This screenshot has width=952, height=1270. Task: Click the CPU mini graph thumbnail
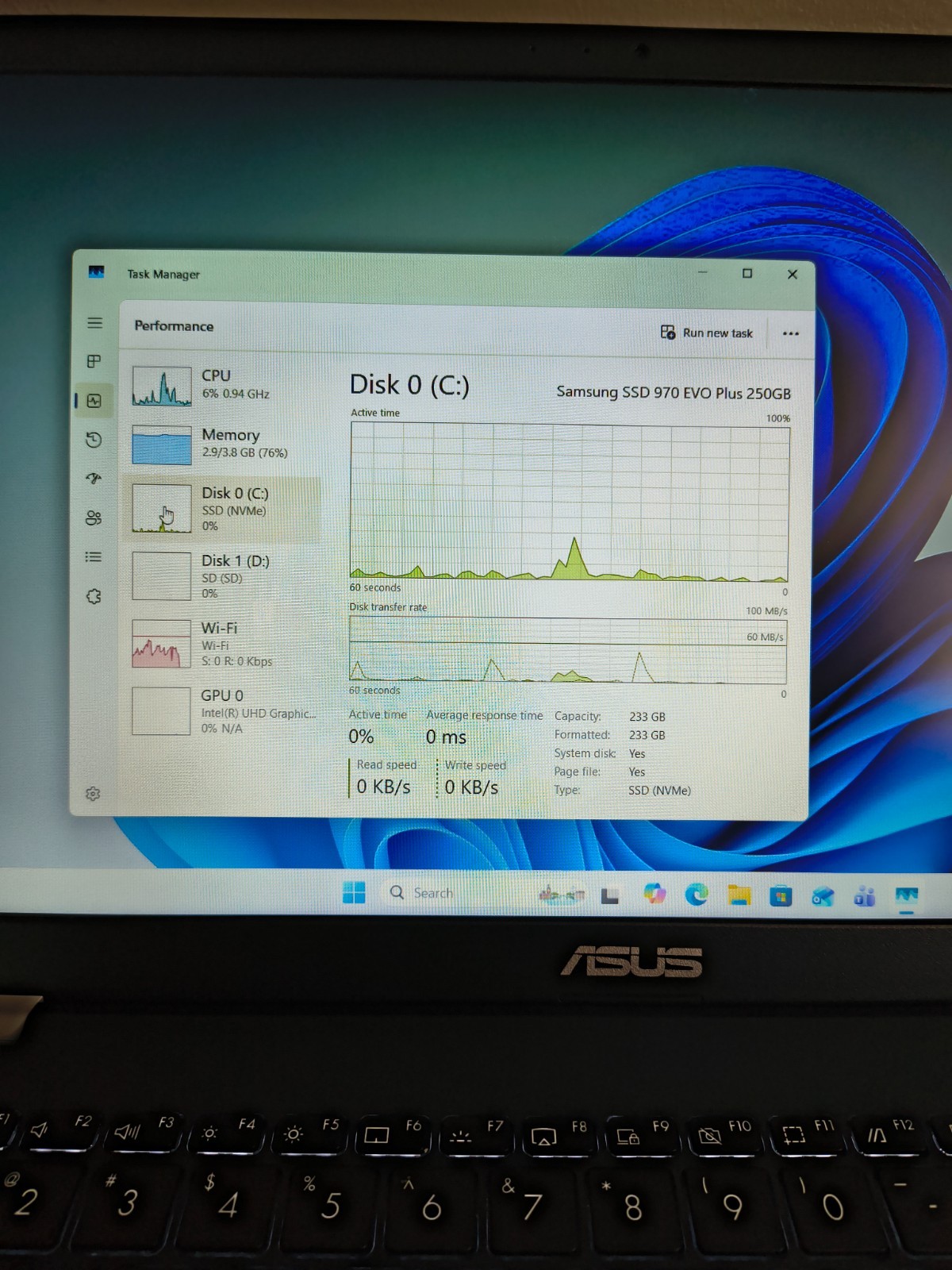pos(162,386)
